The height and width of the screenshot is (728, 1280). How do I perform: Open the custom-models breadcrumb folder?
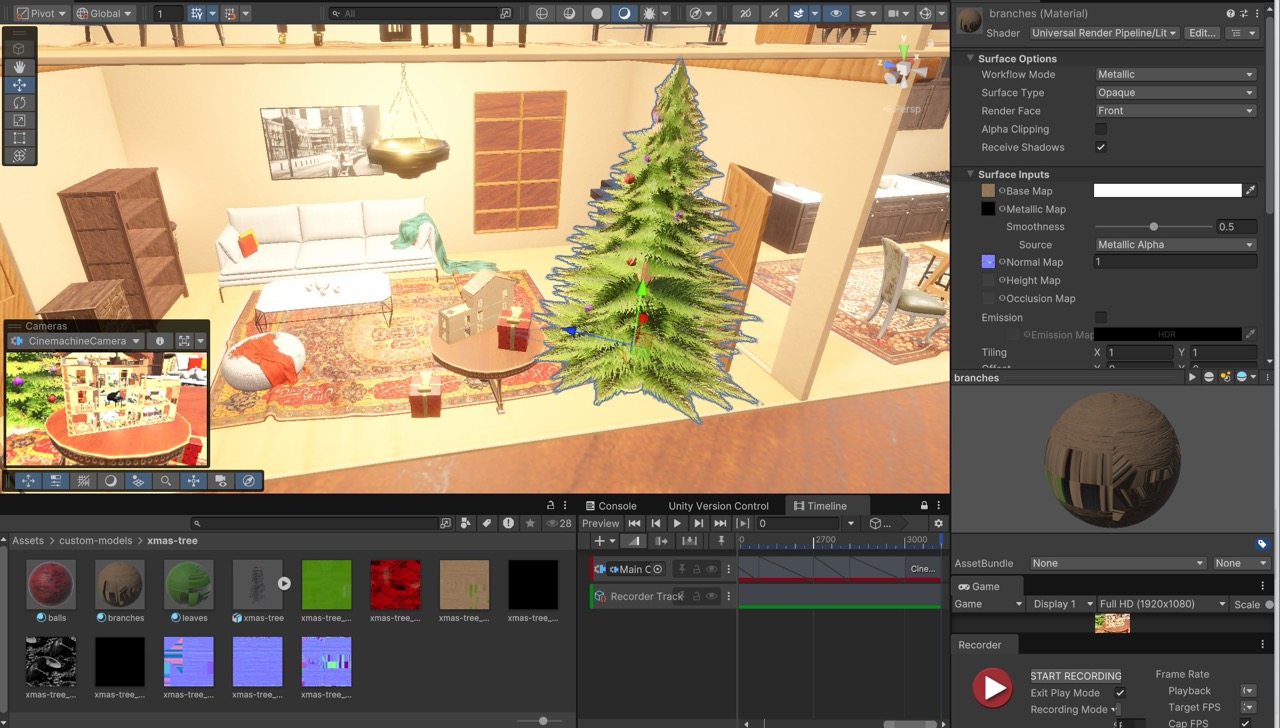pyautogui.click(x=96, y=541)
